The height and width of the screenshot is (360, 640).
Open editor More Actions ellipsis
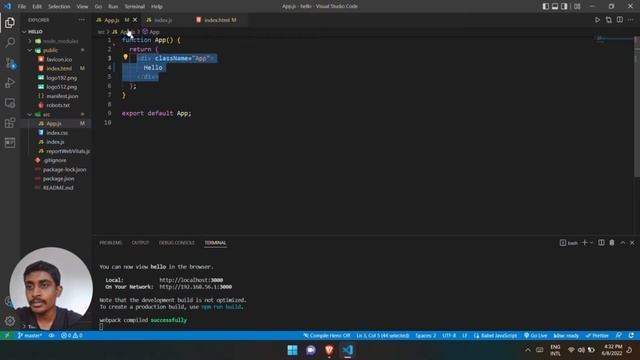pyautogui.click(x=631, y=20)
